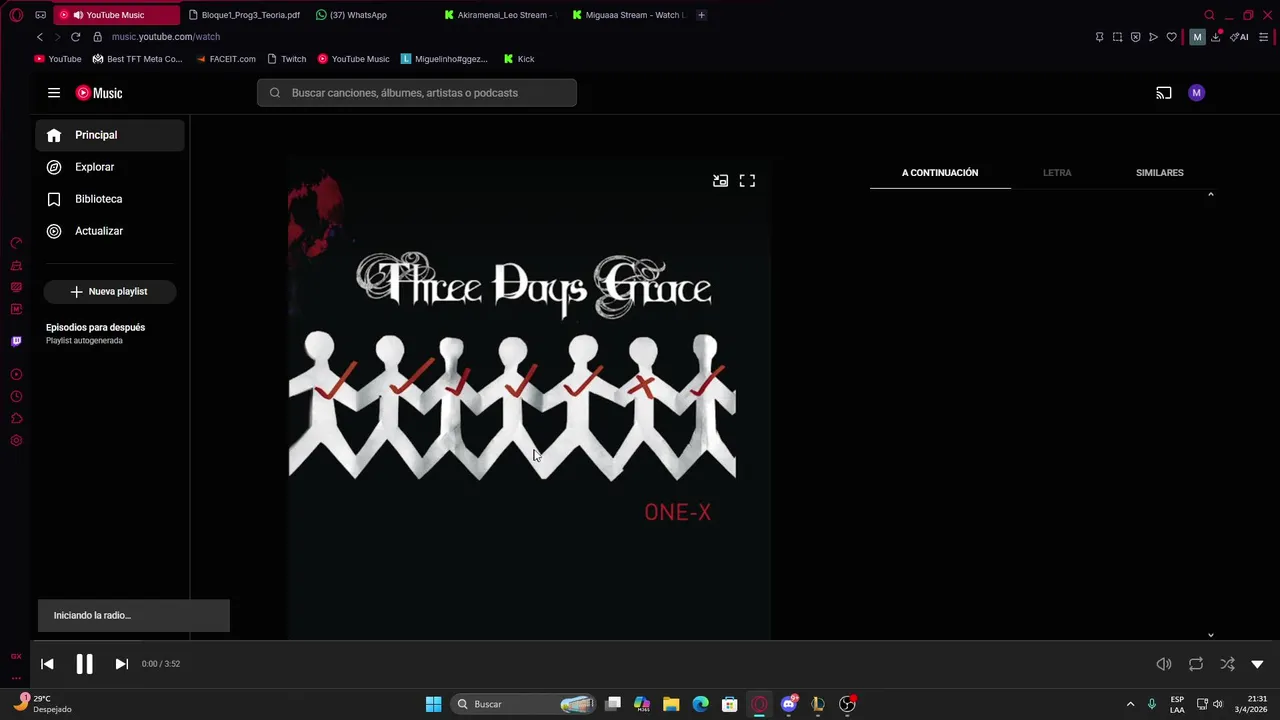1280x720 pixels.
Task: Toggle shuffle mode
Action: click(1228, 664)
